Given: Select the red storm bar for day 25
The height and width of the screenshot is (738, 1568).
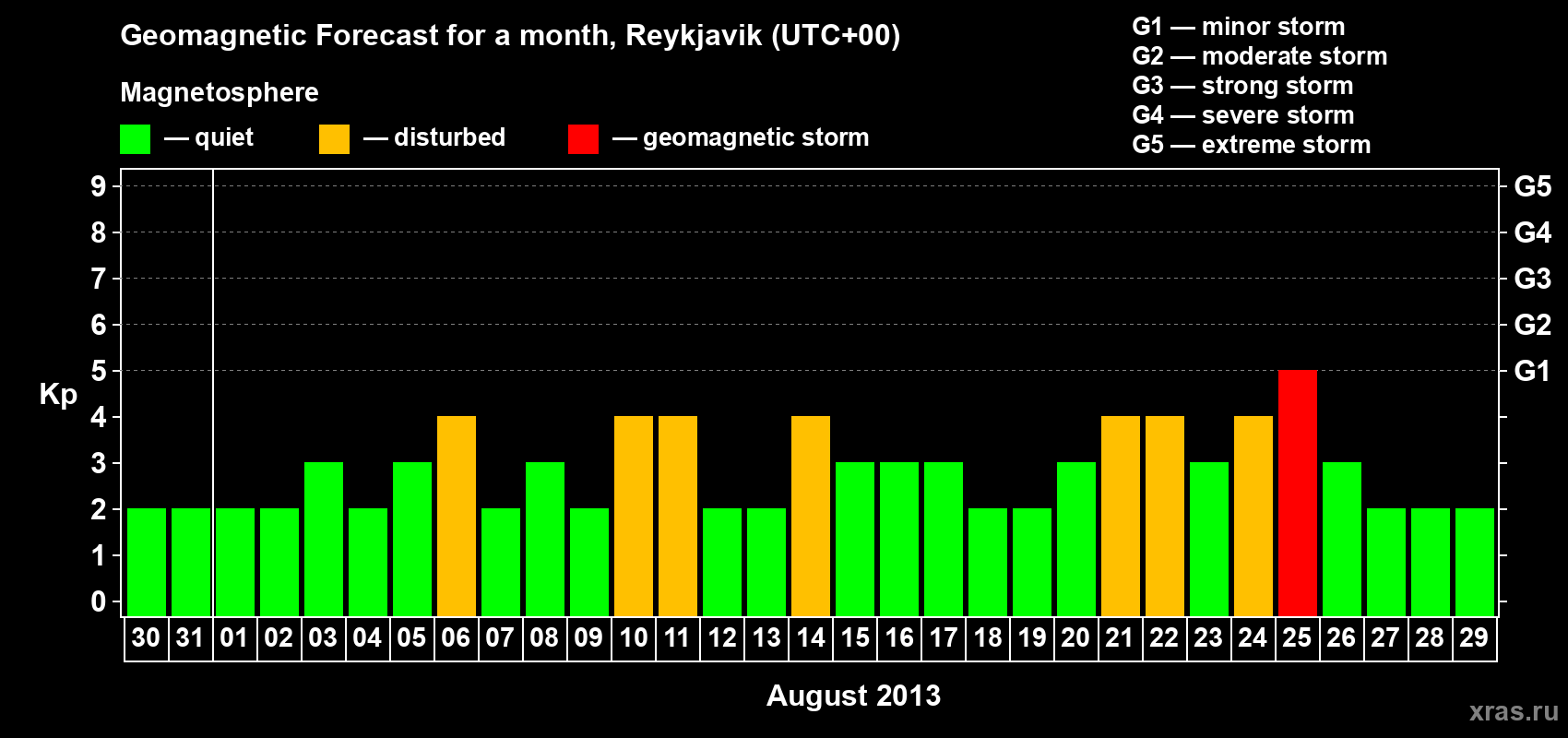Looking at the screenshot, I should click(1298, 493).
